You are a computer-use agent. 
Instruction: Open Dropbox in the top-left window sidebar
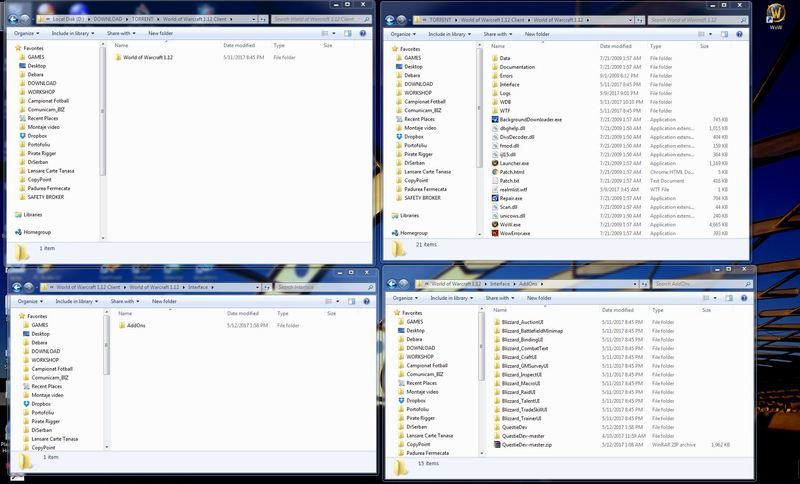[x=39, y=136]
